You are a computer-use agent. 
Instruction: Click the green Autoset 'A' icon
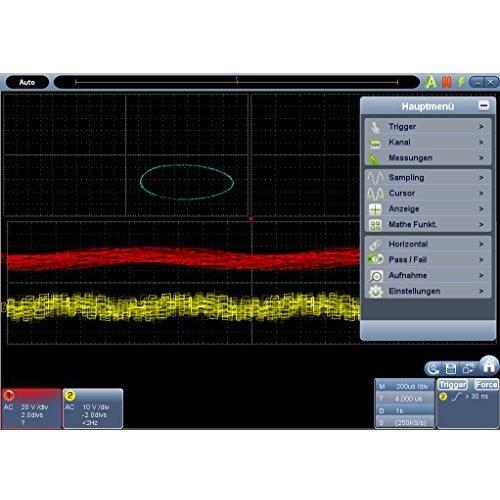coord(430,82)
